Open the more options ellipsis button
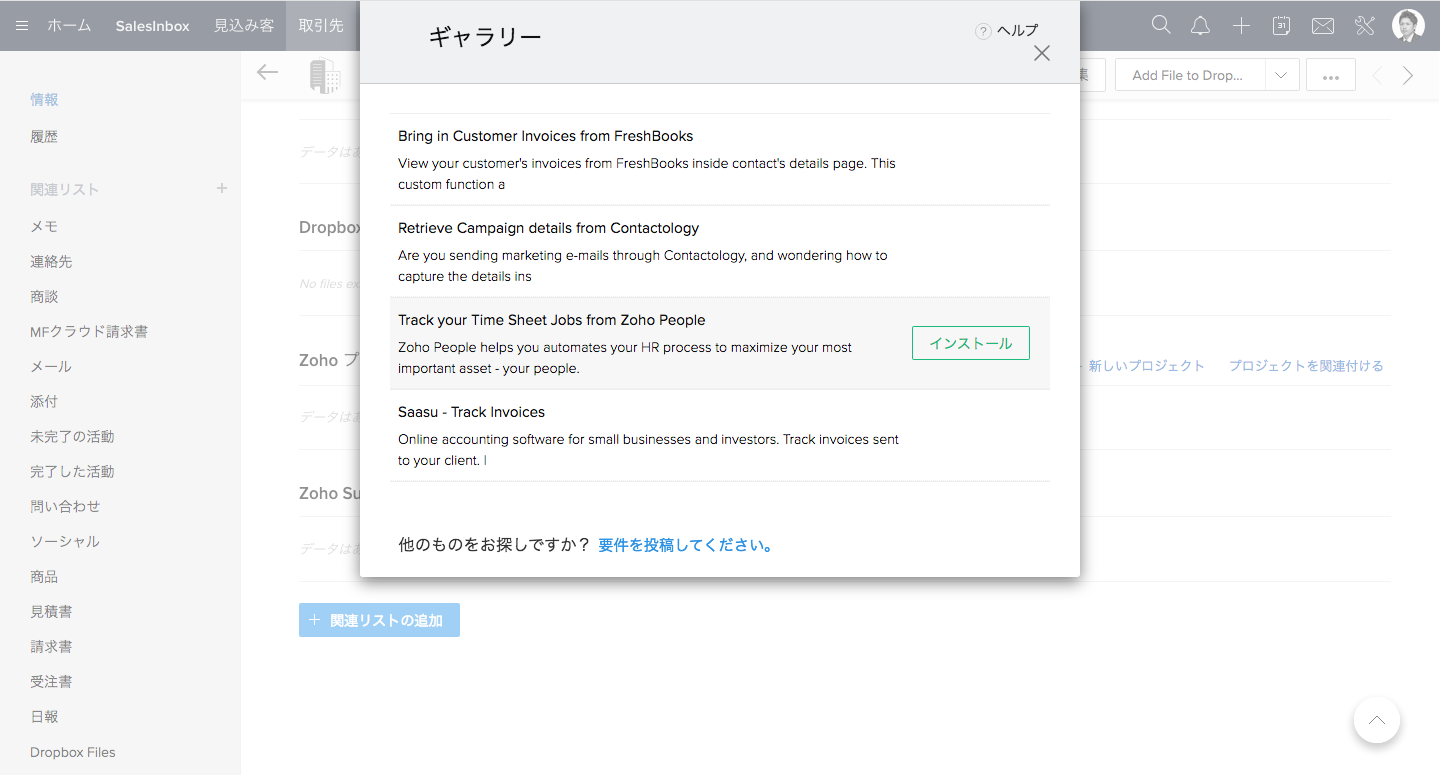This screenshot has height=775, width=1440. (x=1330, y=75)
